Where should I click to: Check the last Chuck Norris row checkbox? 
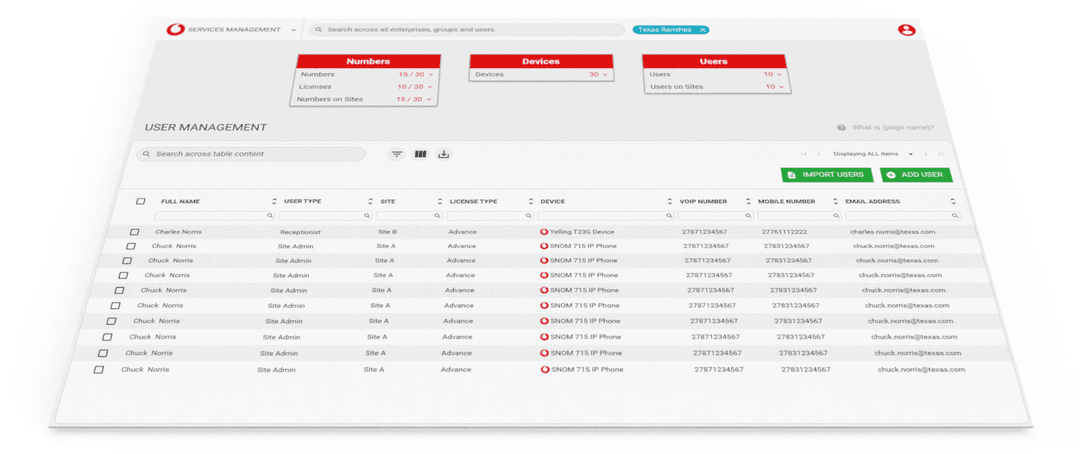[98, 370]
